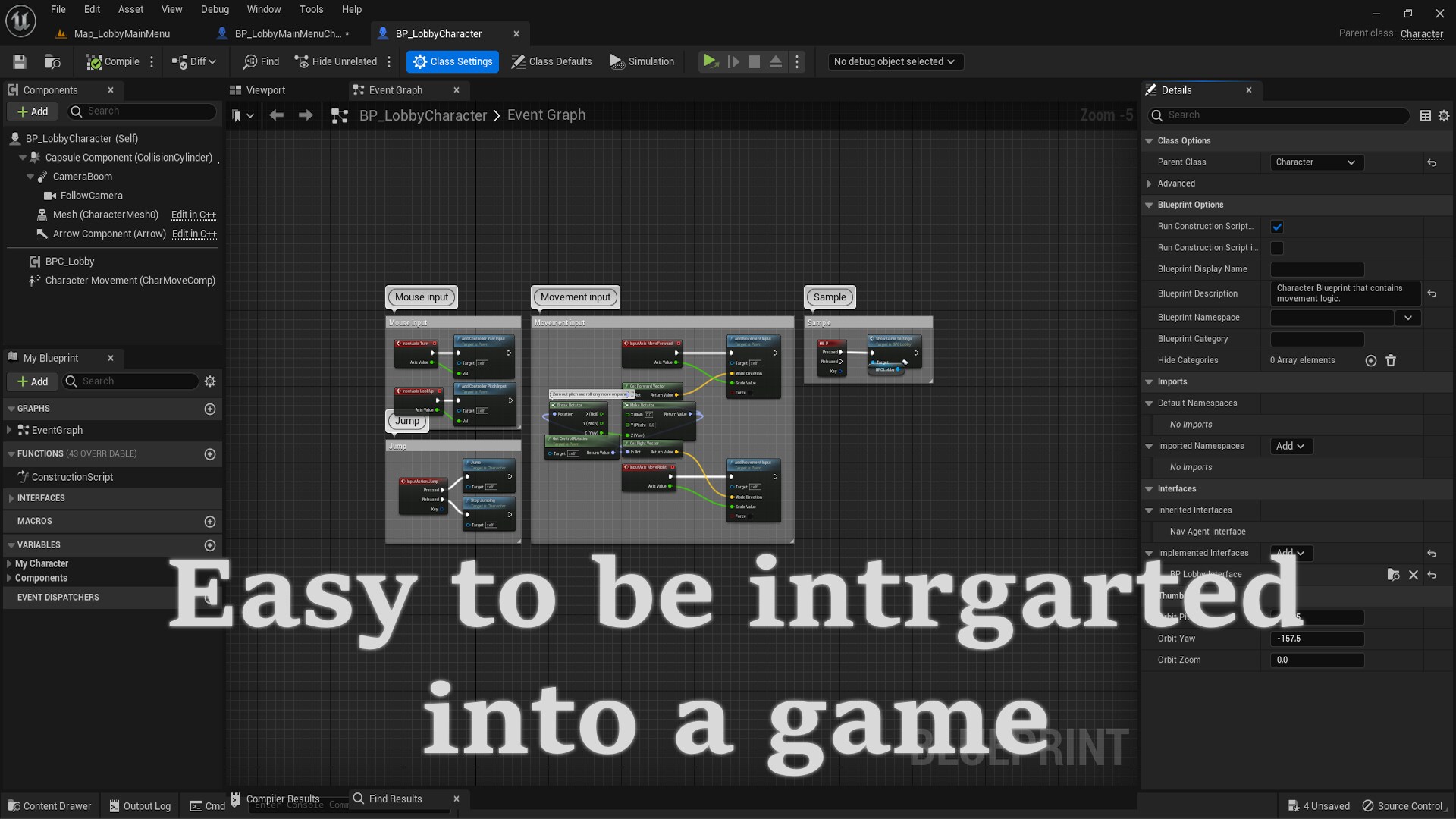Screen dimensions: 1456x819
Task: Click the Compile button
Action: (113, 61)
